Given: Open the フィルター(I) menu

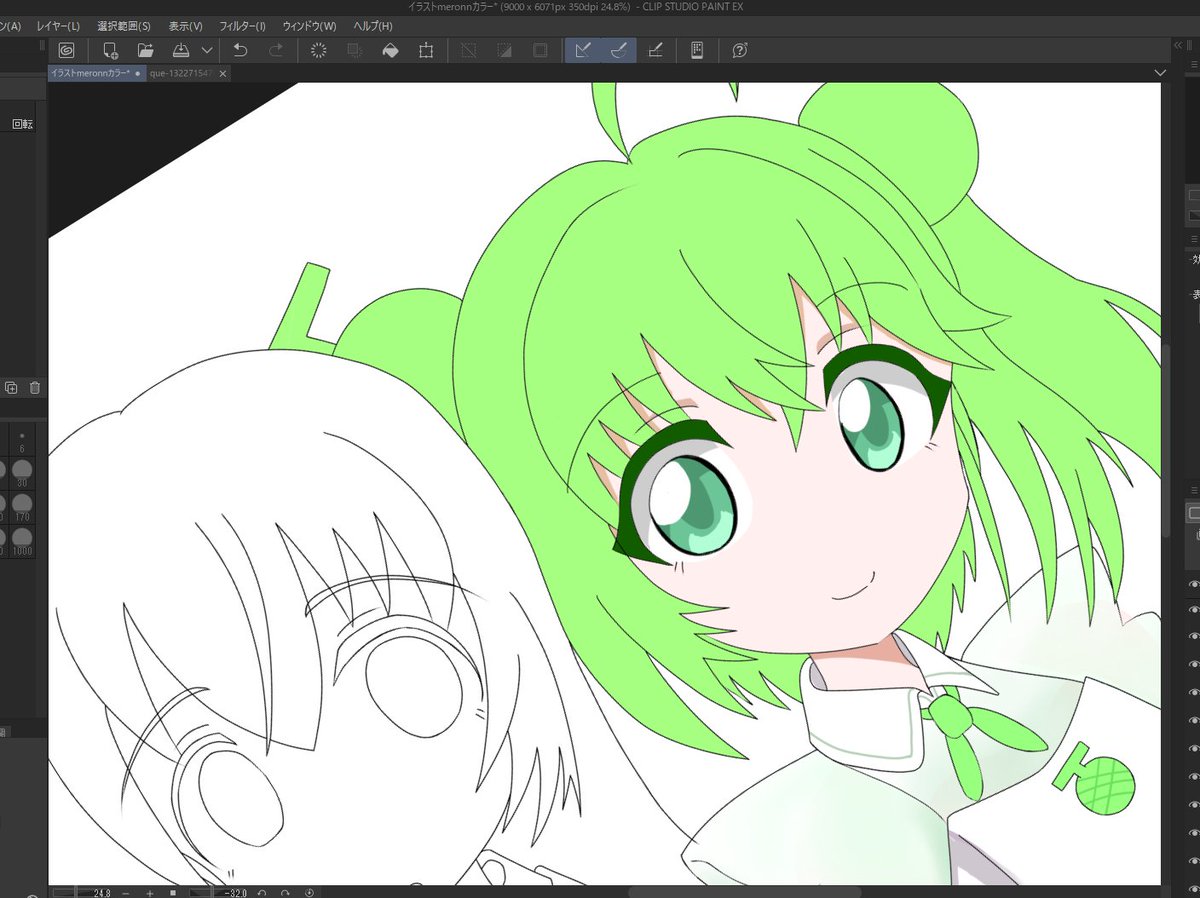Looking at the screenshot, I should tap(243, 26).
